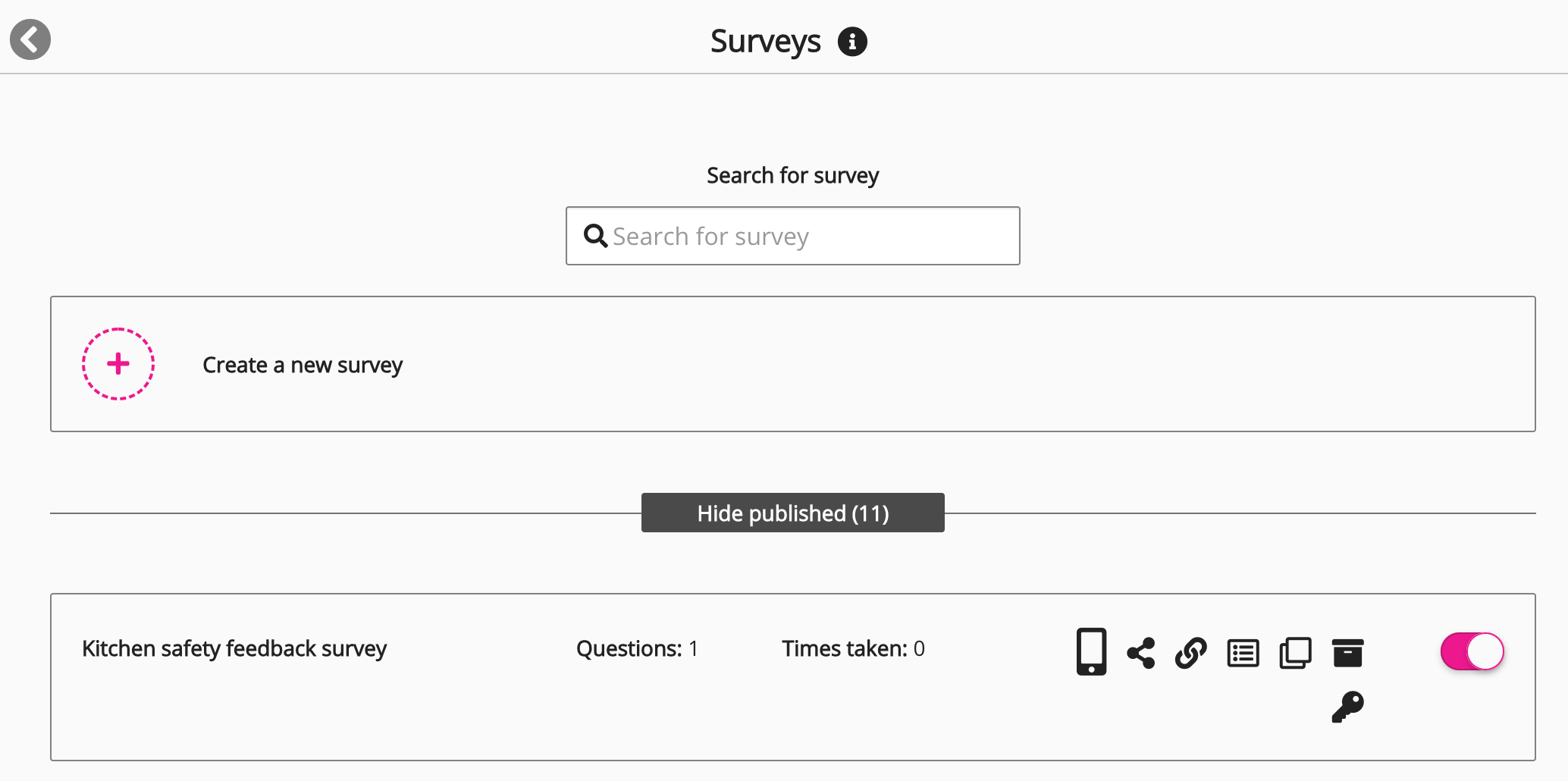Click the Questions: 1 label
This screenshot has height=781, width=1568.
[637, 649]
